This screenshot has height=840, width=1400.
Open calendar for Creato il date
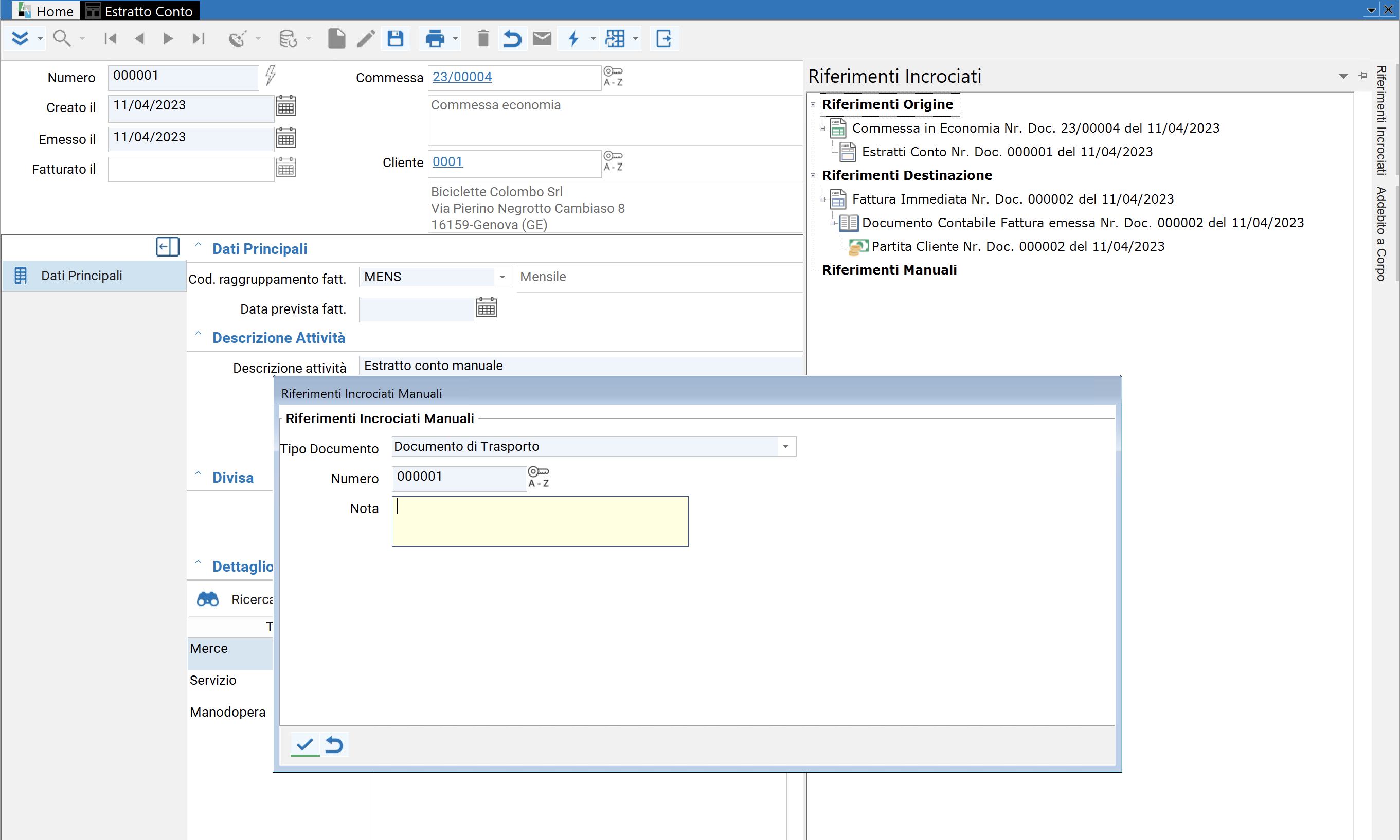coord(286,106)
